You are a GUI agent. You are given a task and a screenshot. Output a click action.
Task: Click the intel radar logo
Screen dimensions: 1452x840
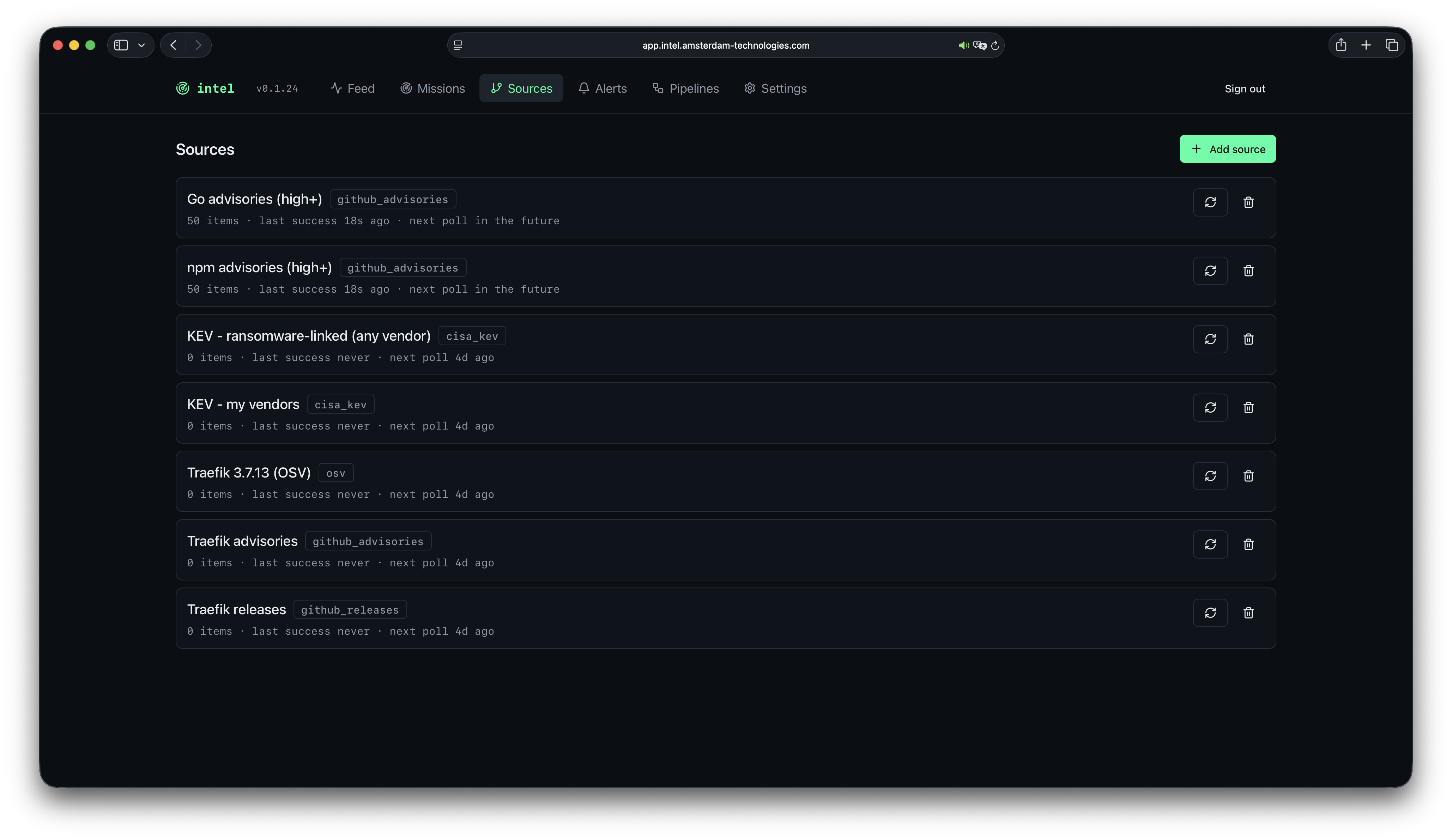[x=183, y=88]
